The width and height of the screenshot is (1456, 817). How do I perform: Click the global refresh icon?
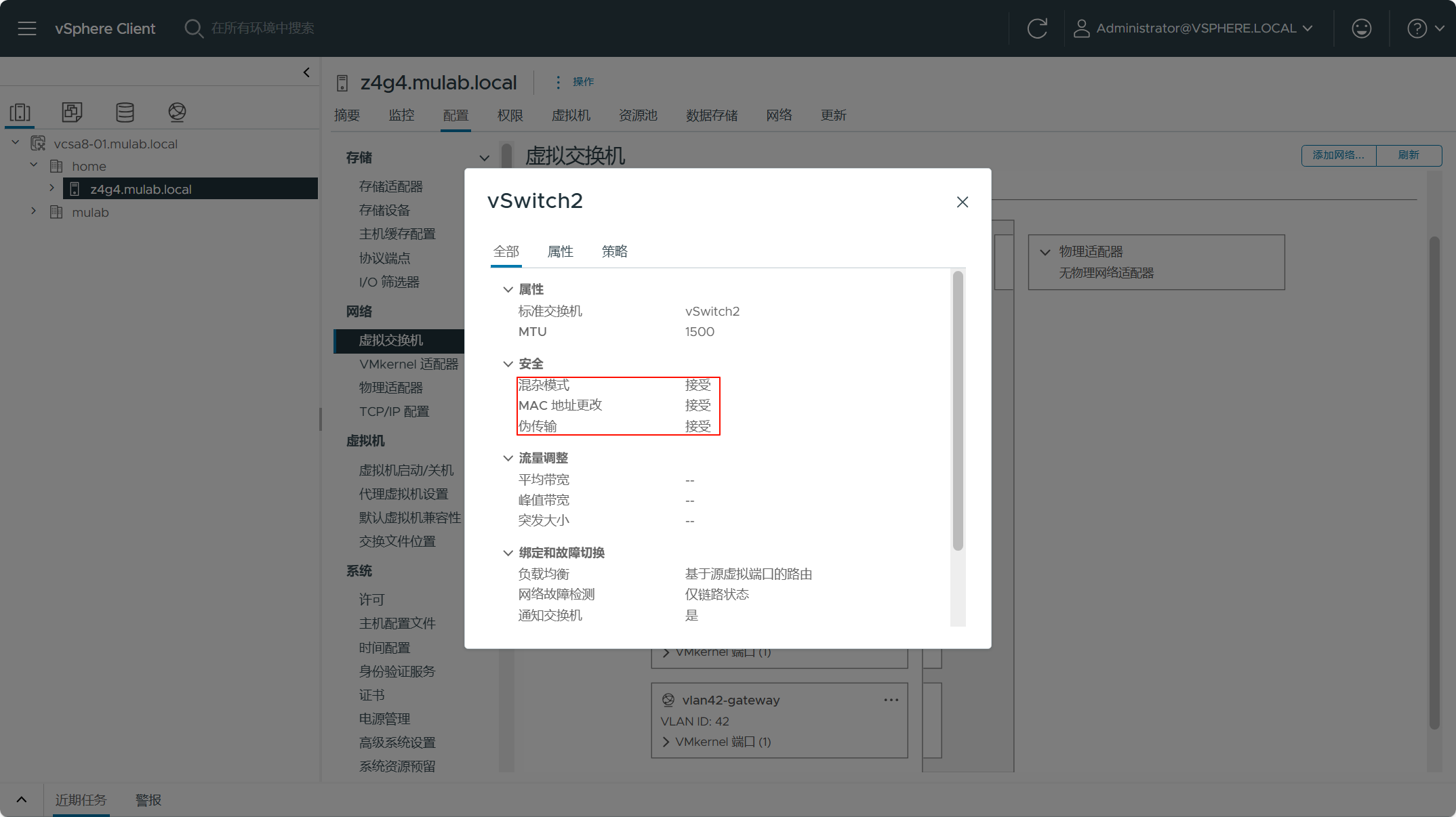[x=1037, y=28]
